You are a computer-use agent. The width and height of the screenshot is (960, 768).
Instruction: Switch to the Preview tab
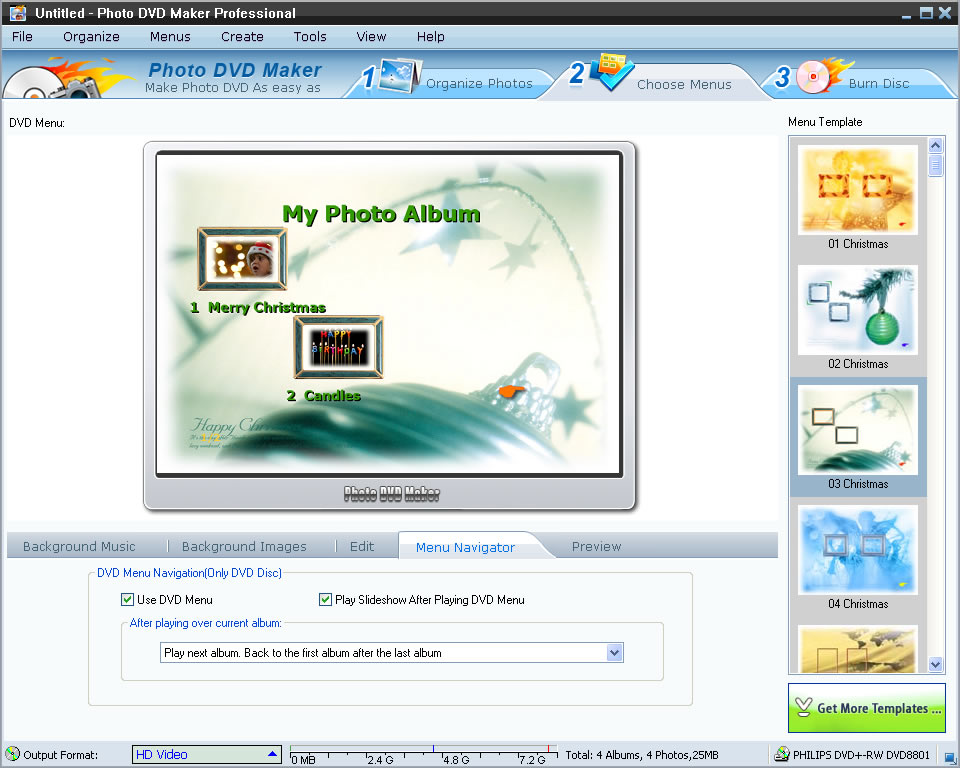click(x=596, y=546)
